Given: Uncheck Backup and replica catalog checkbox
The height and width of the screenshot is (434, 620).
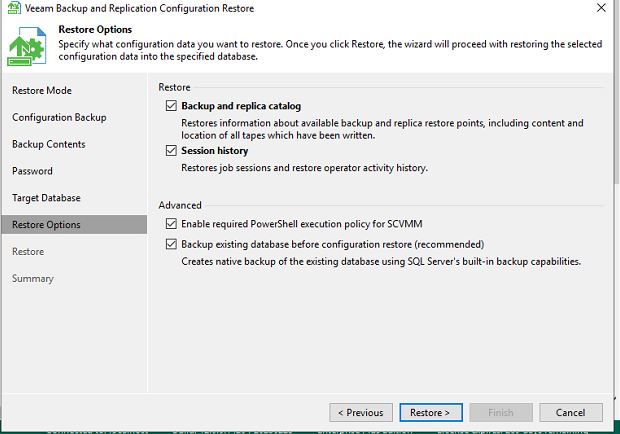Looking at the screenshot, I should [171, 106].
